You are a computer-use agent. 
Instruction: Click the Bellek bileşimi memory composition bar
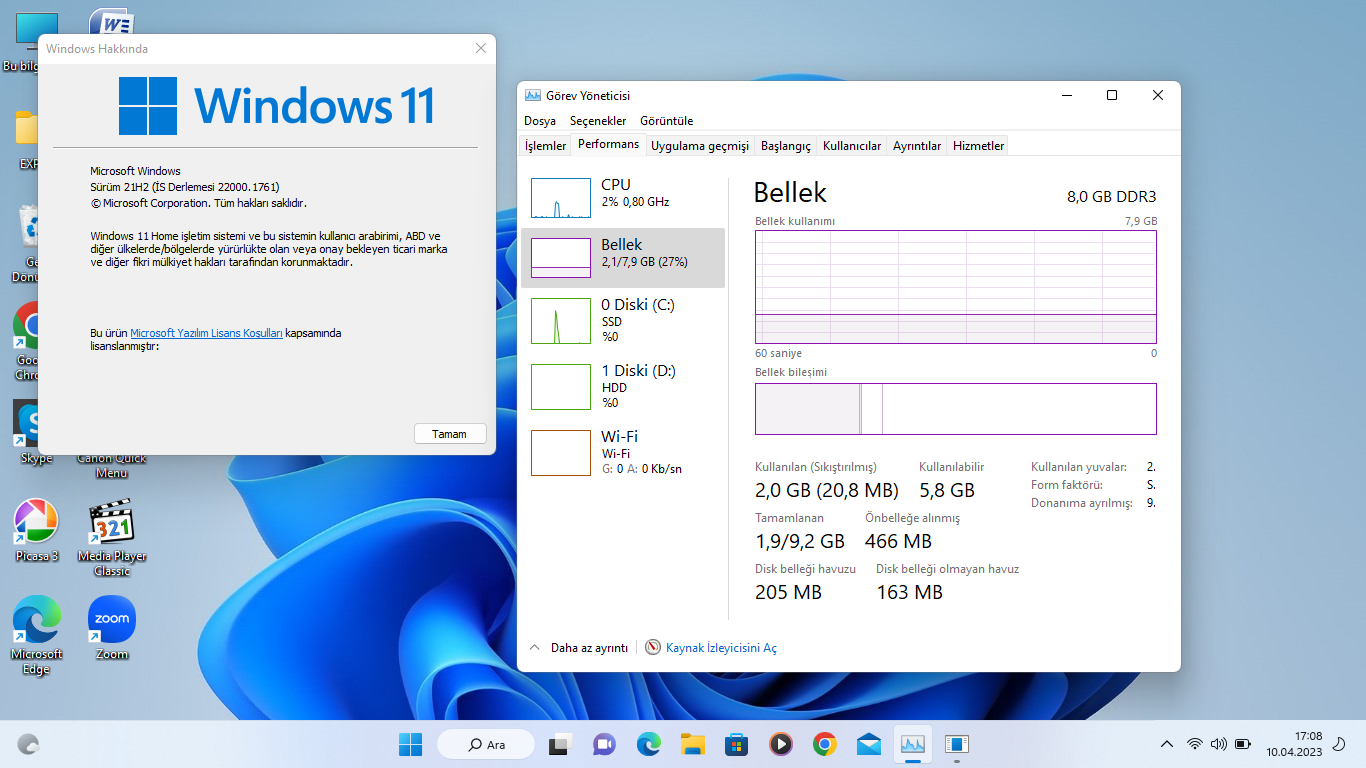click(x=956, y=409)
